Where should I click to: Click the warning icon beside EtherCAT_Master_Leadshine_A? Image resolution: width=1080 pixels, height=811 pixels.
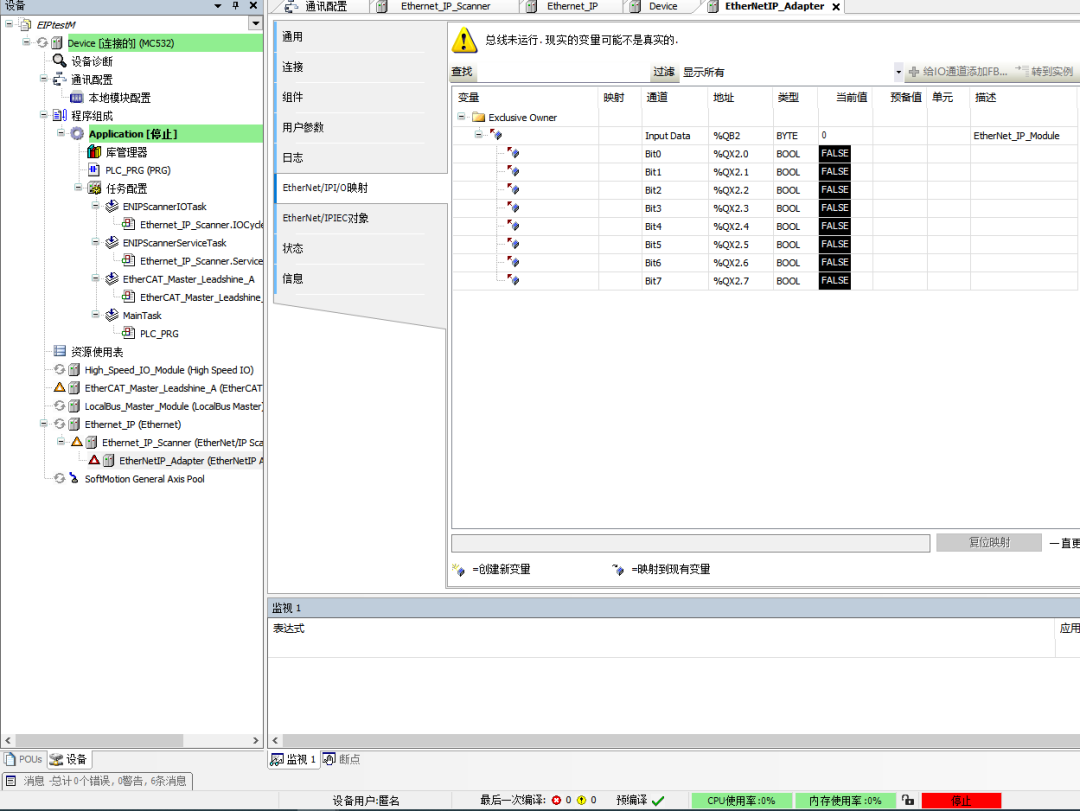59,388
